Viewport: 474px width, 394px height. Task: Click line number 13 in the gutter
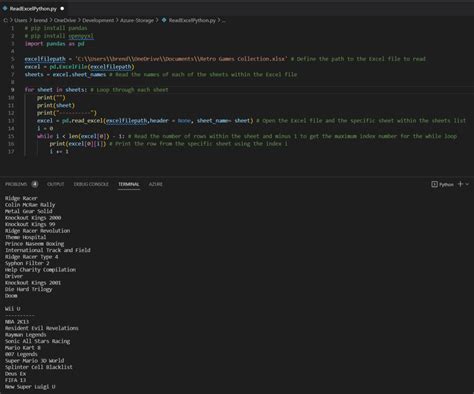pos(11,121)
